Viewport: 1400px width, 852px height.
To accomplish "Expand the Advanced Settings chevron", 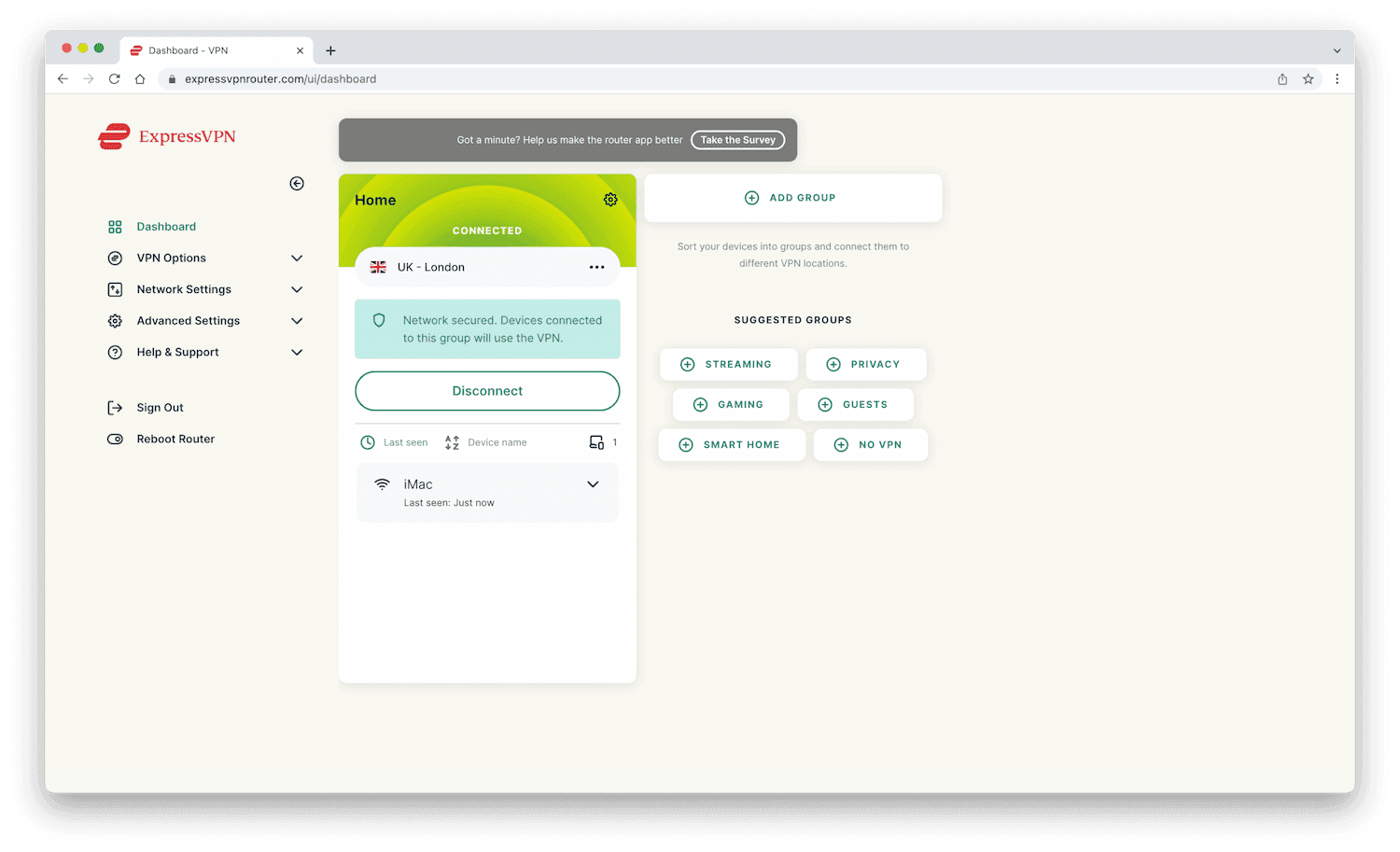I will click(x=297, y=321).
